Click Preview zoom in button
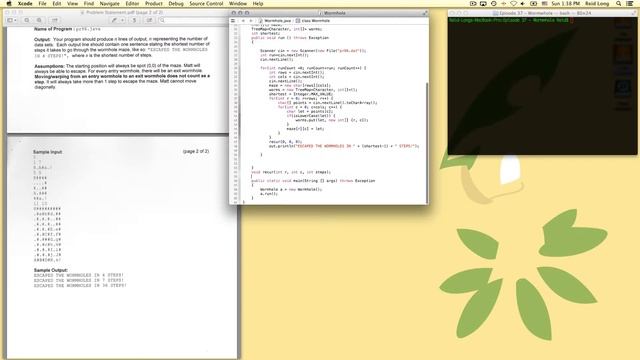 39,20
